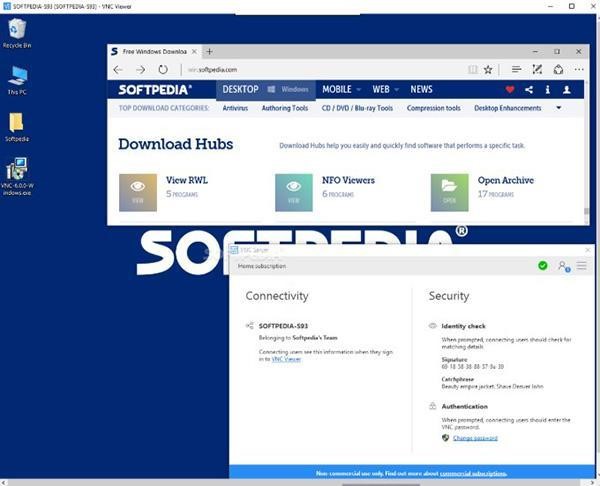Expand the WEB dropdown arrow

coord(397,90)
